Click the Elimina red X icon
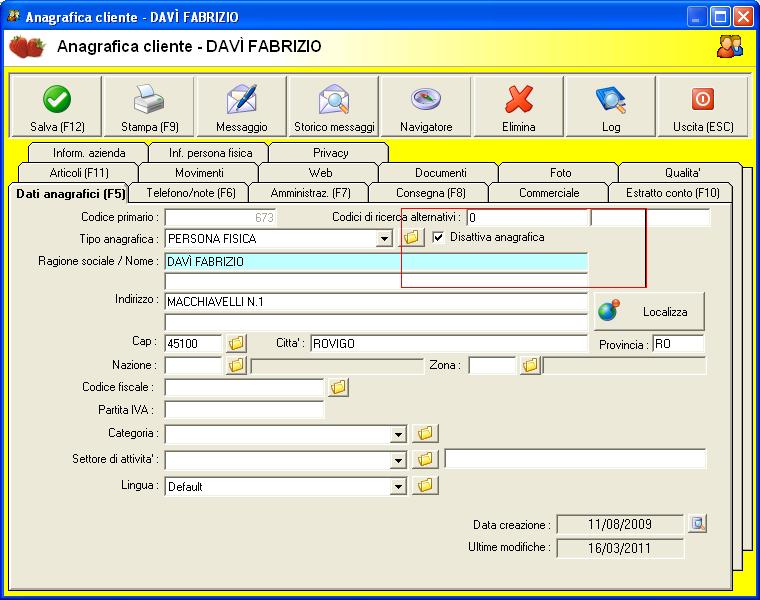Viewport: 760px width, 600px height. click(x=518, y=100)
